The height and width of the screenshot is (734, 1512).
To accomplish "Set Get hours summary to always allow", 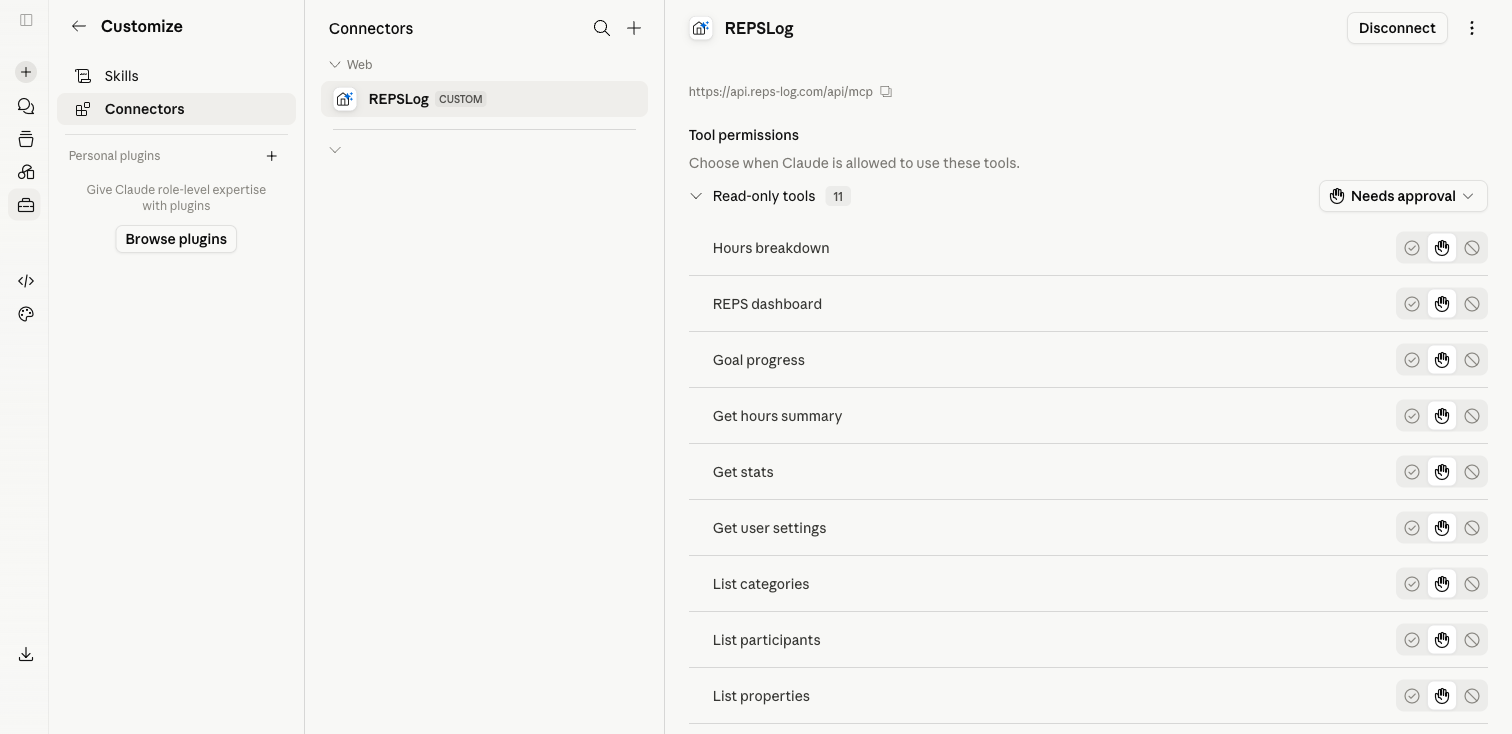I will (x=1412, y=416).
